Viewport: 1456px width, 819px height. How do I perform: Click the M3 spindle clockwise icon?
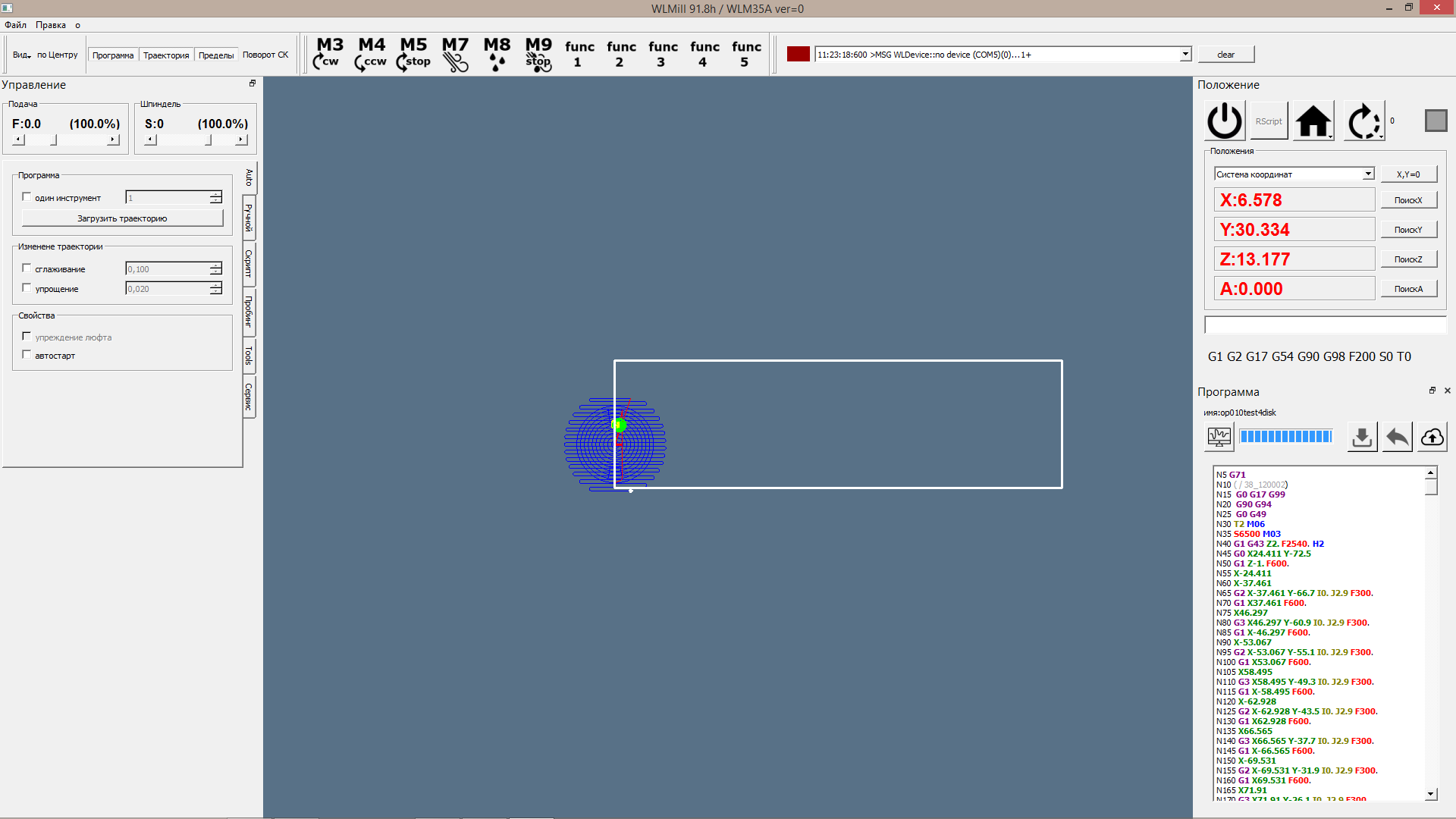tap(330, 55)
